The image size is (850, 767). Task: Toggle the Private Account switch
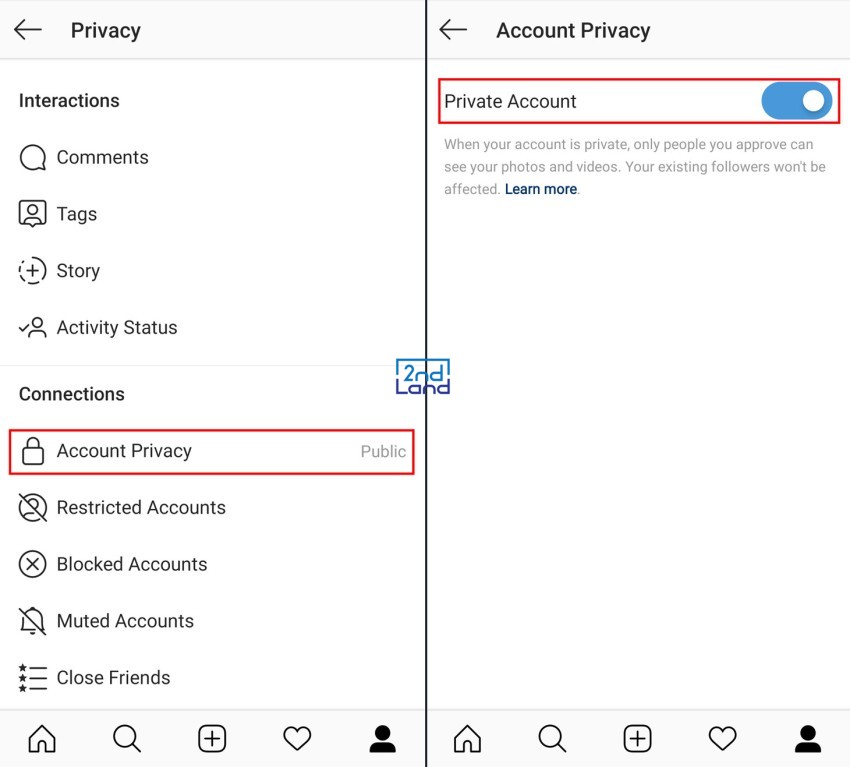[x=796, y=101]
